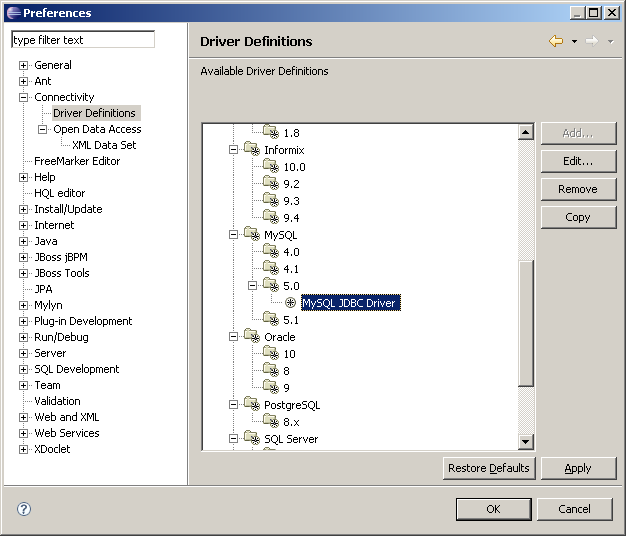Open the back history dropdown arrow

(x=574, y=42)
